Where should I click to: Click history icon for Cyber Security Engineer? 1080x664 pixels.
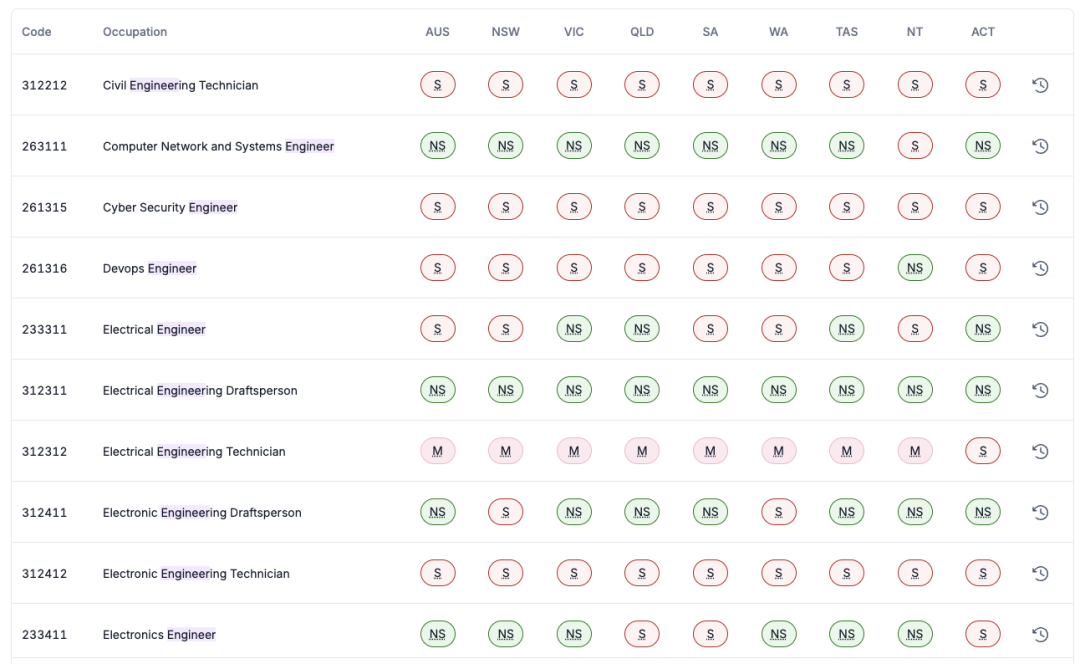tap(1040, 207)
